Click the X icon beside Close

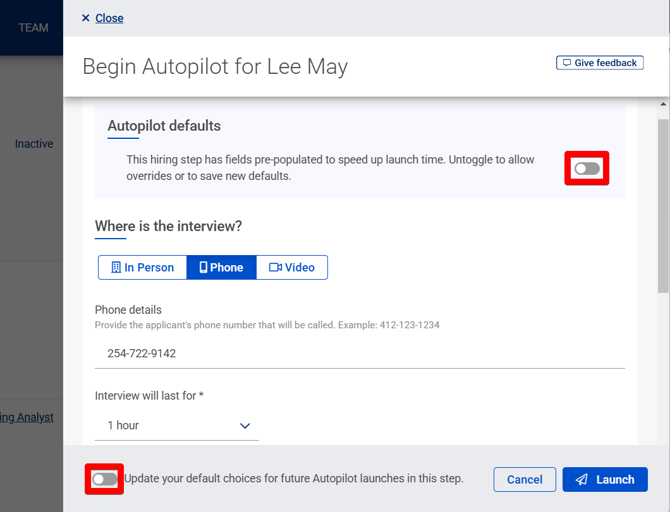tap(86, 18)
